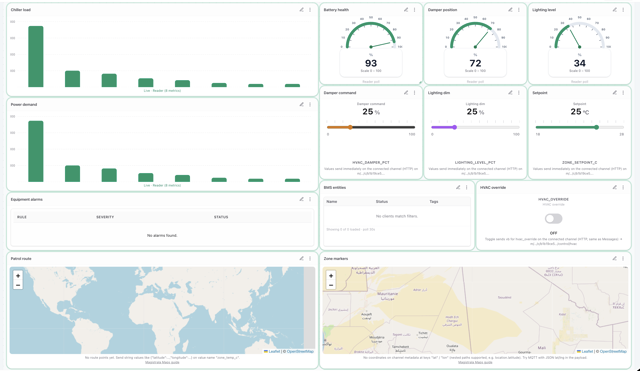Screen dimensions: 640x371
Task: Open the Battery health kebab menu
Action: pyautogui.click(x=414, y=10)
